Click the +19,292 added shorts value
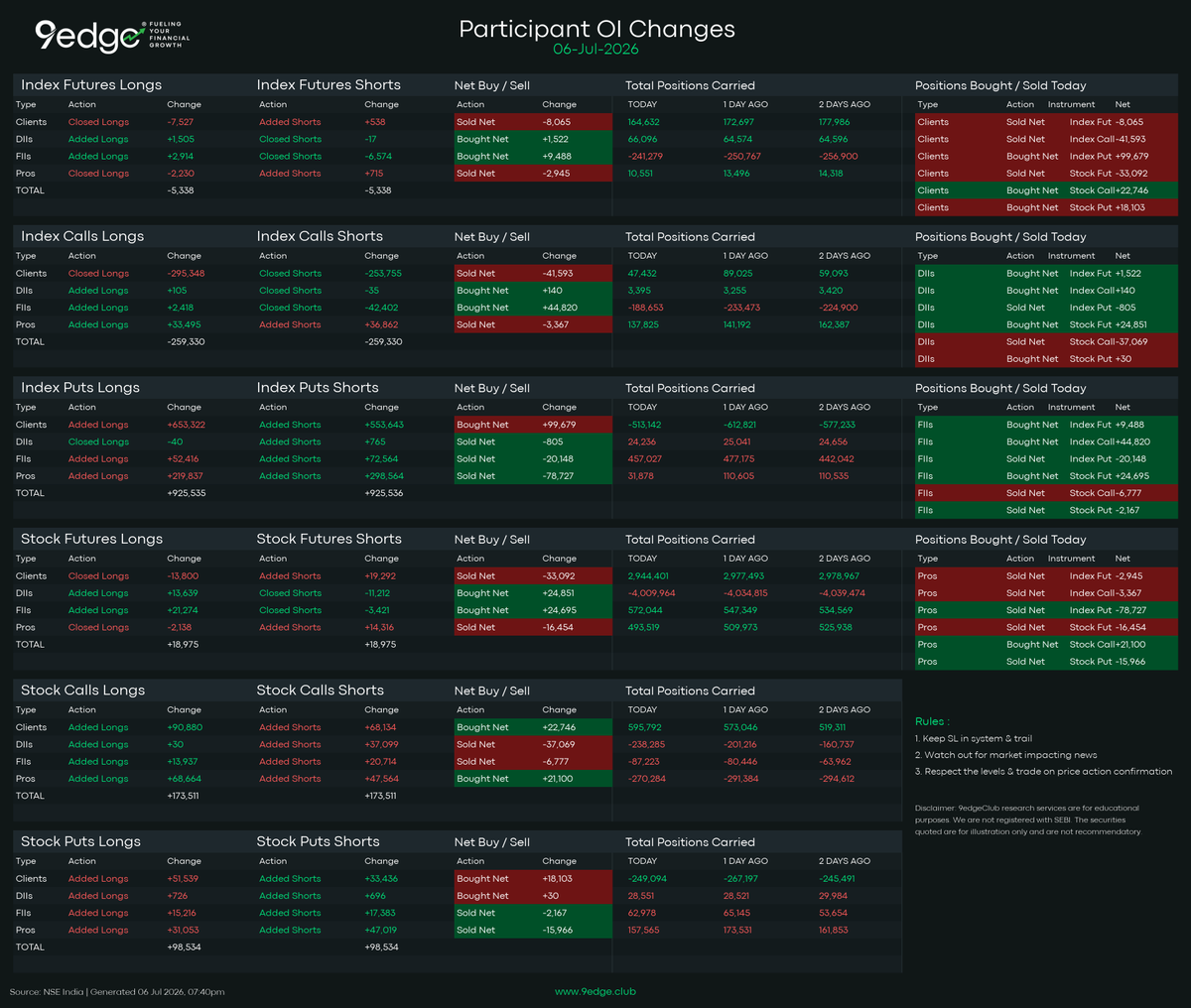 [380, 576]
